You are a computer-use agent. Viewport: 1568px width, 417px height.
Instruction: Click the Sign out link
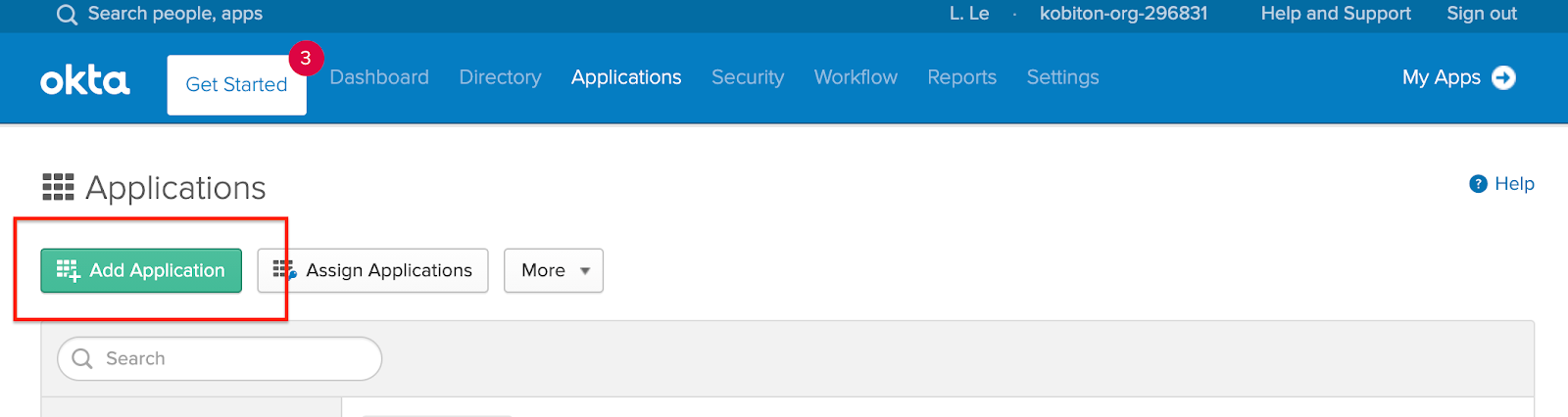coord(1482,14)
